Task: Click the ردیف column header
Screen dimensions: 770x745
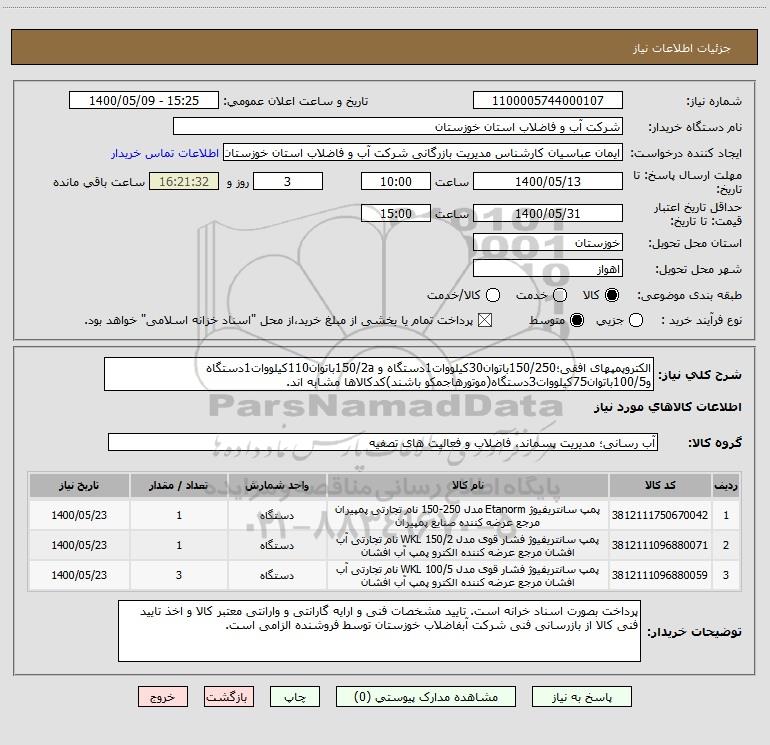Action: pos(726,485)
